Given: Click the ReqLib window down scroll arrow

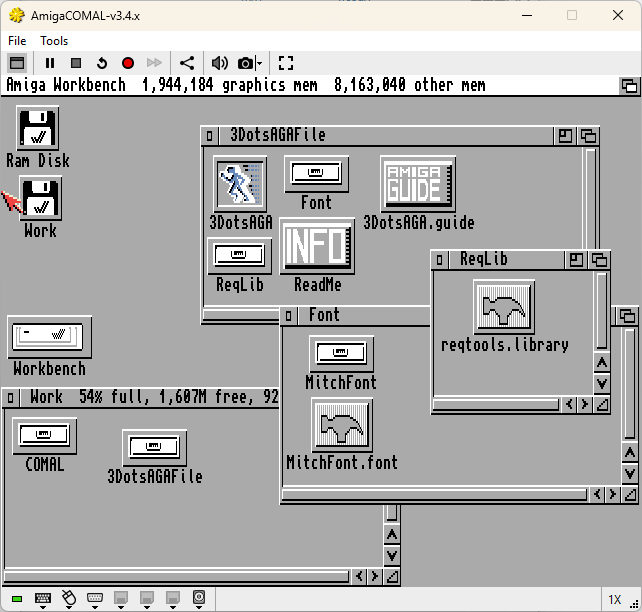Looking at the screenshot, I should click(x=601, y=384).
